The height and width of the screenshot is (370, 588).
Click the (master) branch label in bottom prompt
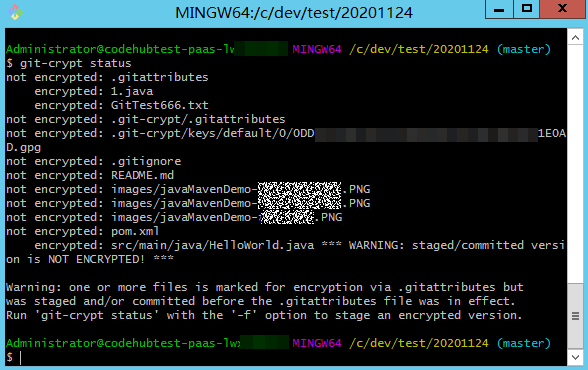(524, 343)
